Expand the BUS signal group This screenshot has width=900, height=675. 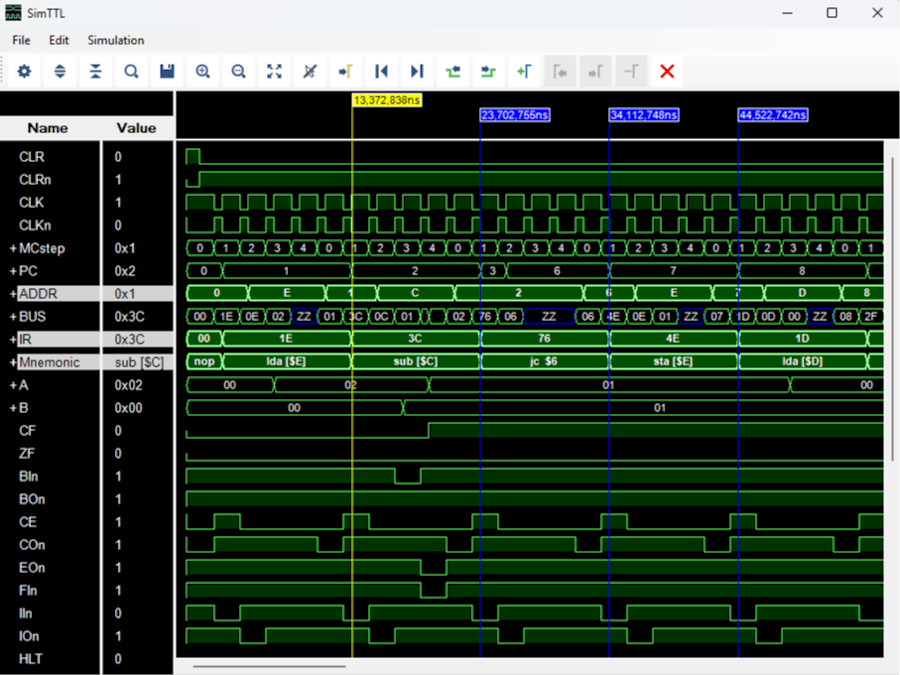click(13, 317)
